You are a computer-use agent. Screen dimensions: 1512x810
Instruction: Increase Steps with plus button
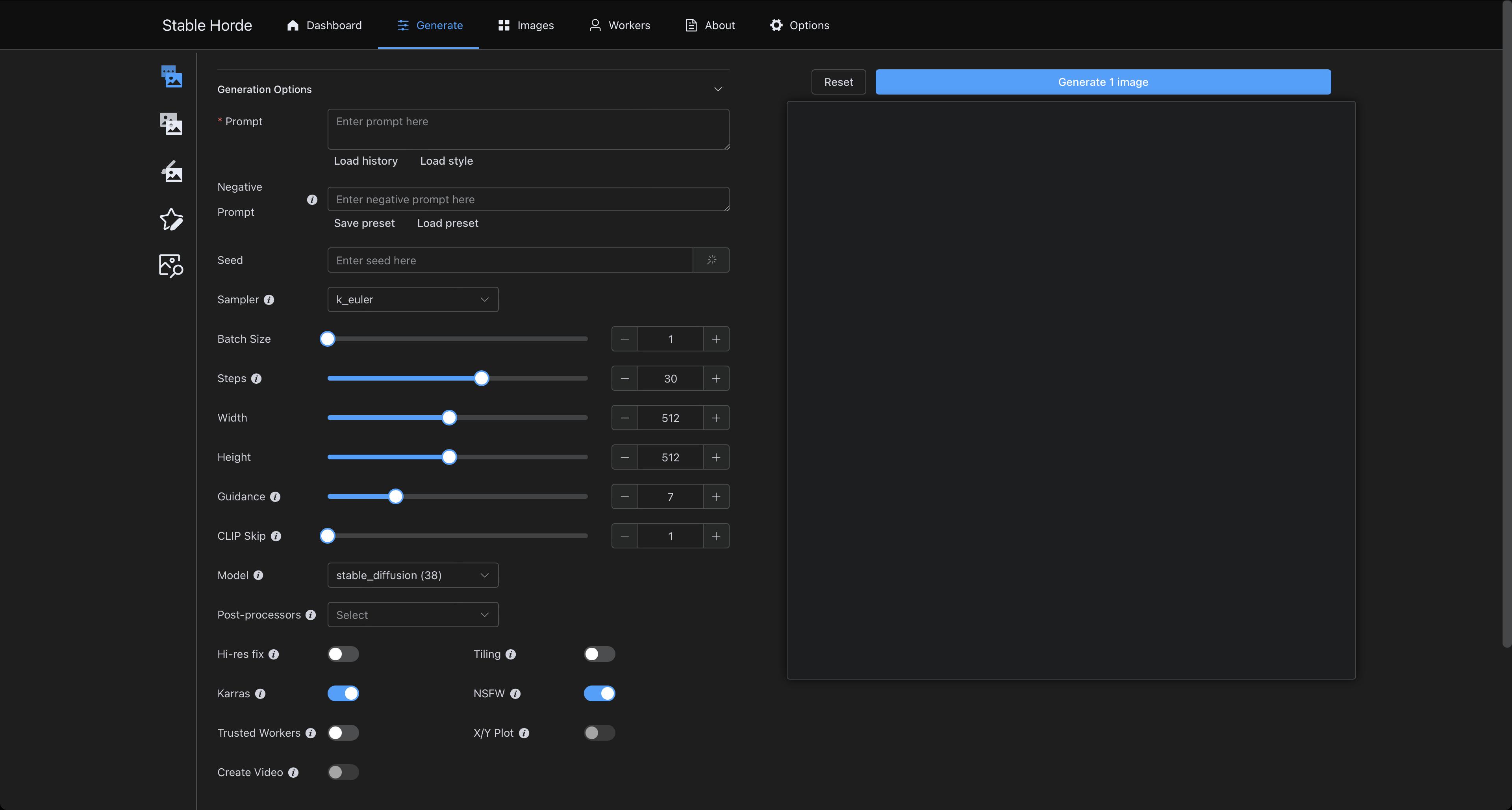(x=716, y=378)
